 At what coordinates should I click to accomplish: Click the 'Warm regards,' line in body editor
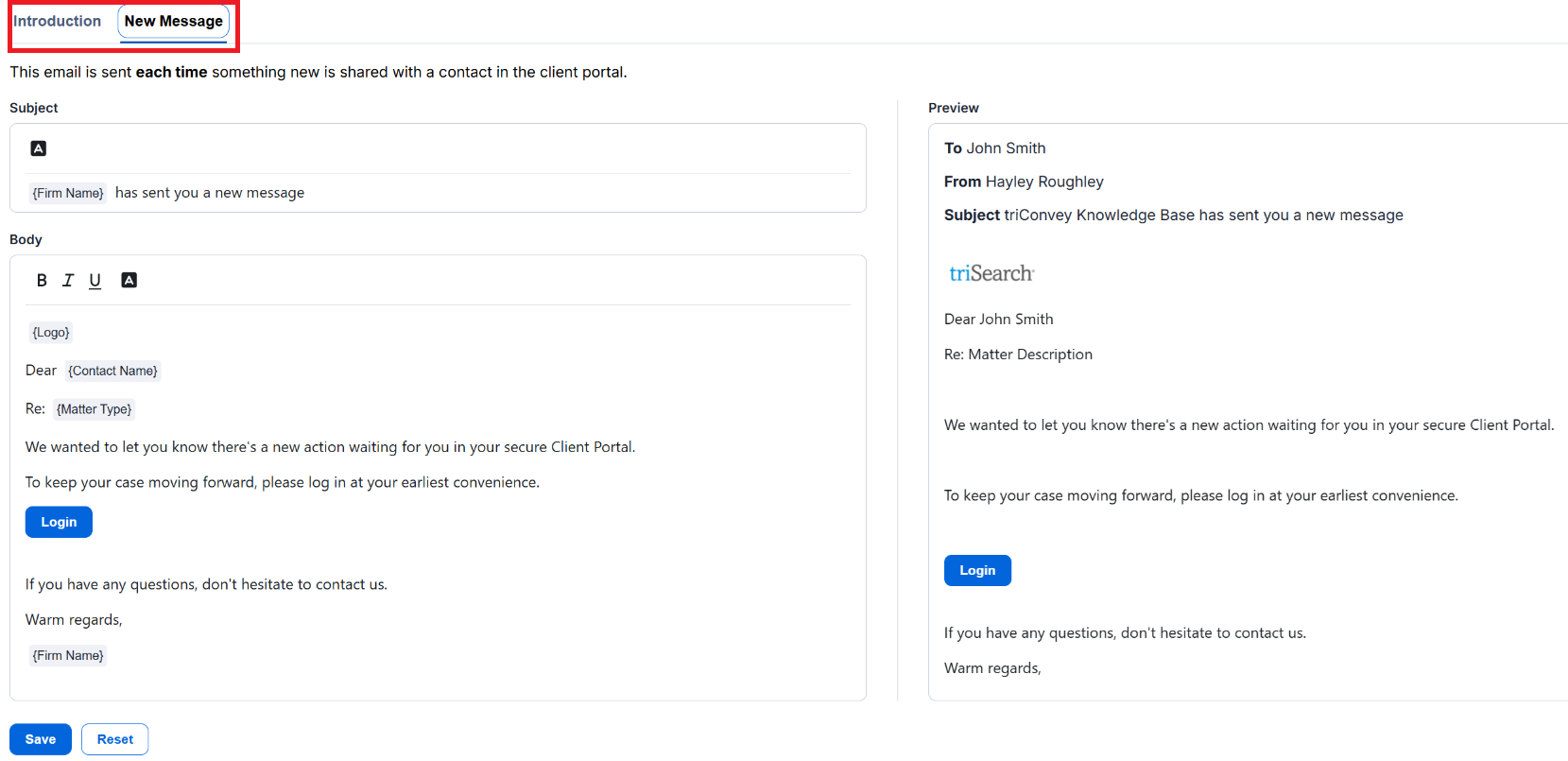[74, 620]
